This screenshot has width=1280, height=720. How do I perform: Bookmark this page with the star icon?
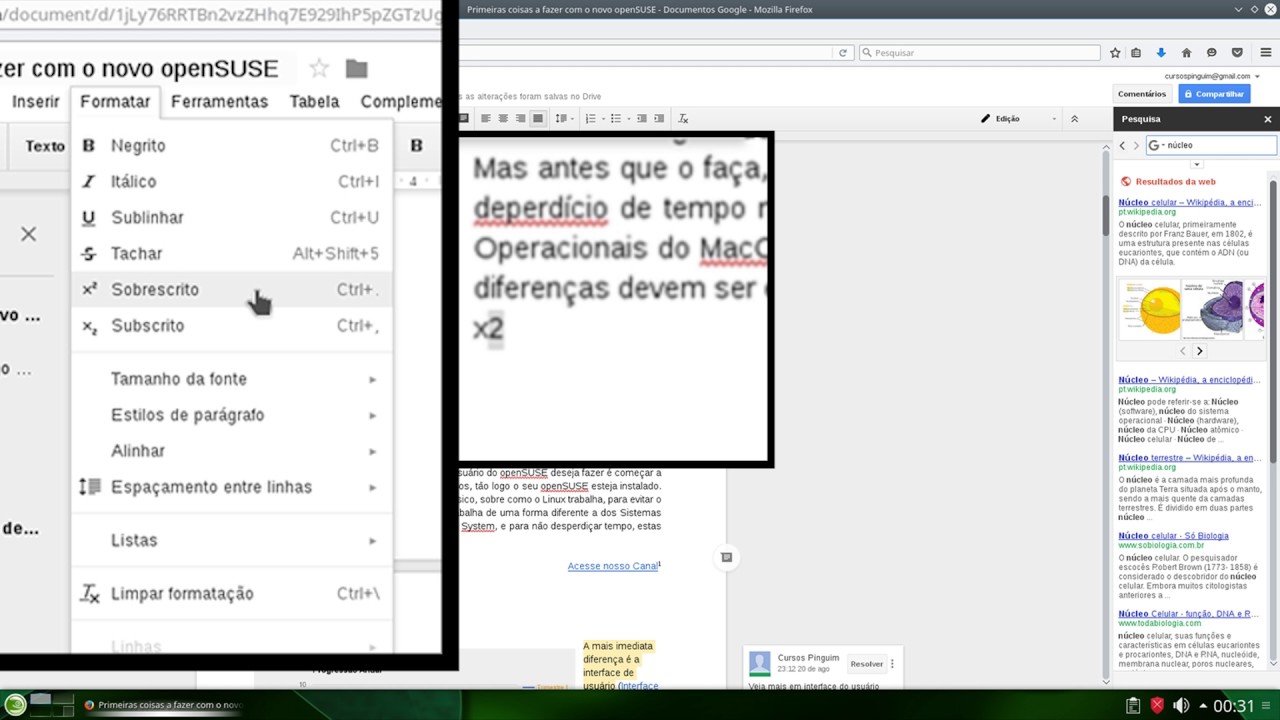(1115, 53)
